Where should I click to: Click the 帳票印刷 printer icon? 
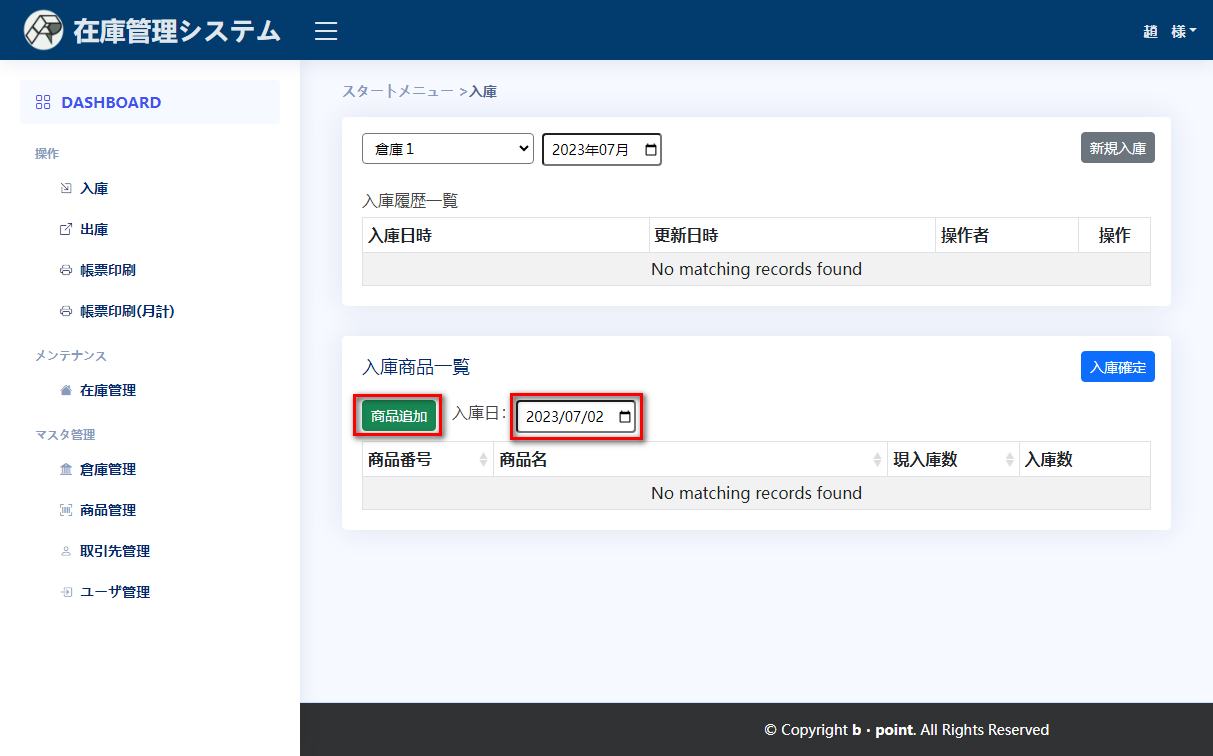pos(66,270)
